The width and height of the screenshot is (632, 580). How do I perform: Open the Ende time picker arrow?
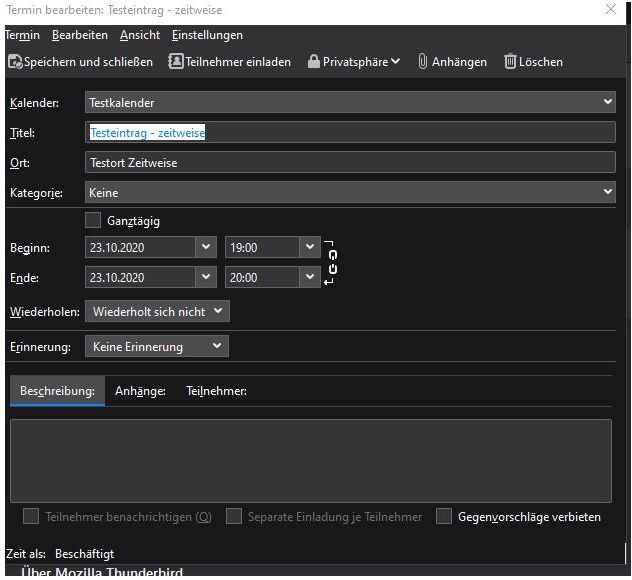[x=310, y=277]
